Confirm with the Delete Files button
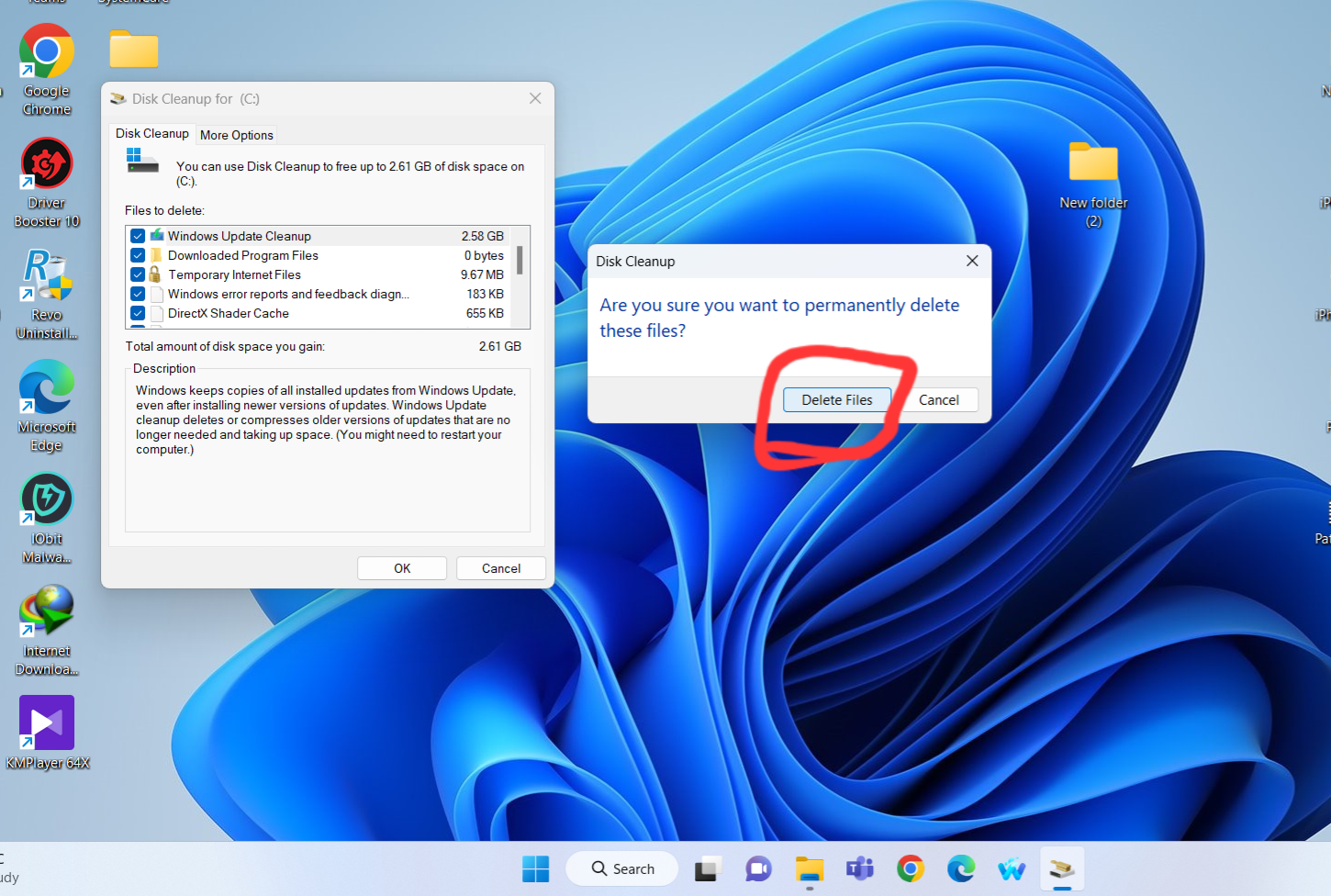1331x896 pixels. coord(836,400)
